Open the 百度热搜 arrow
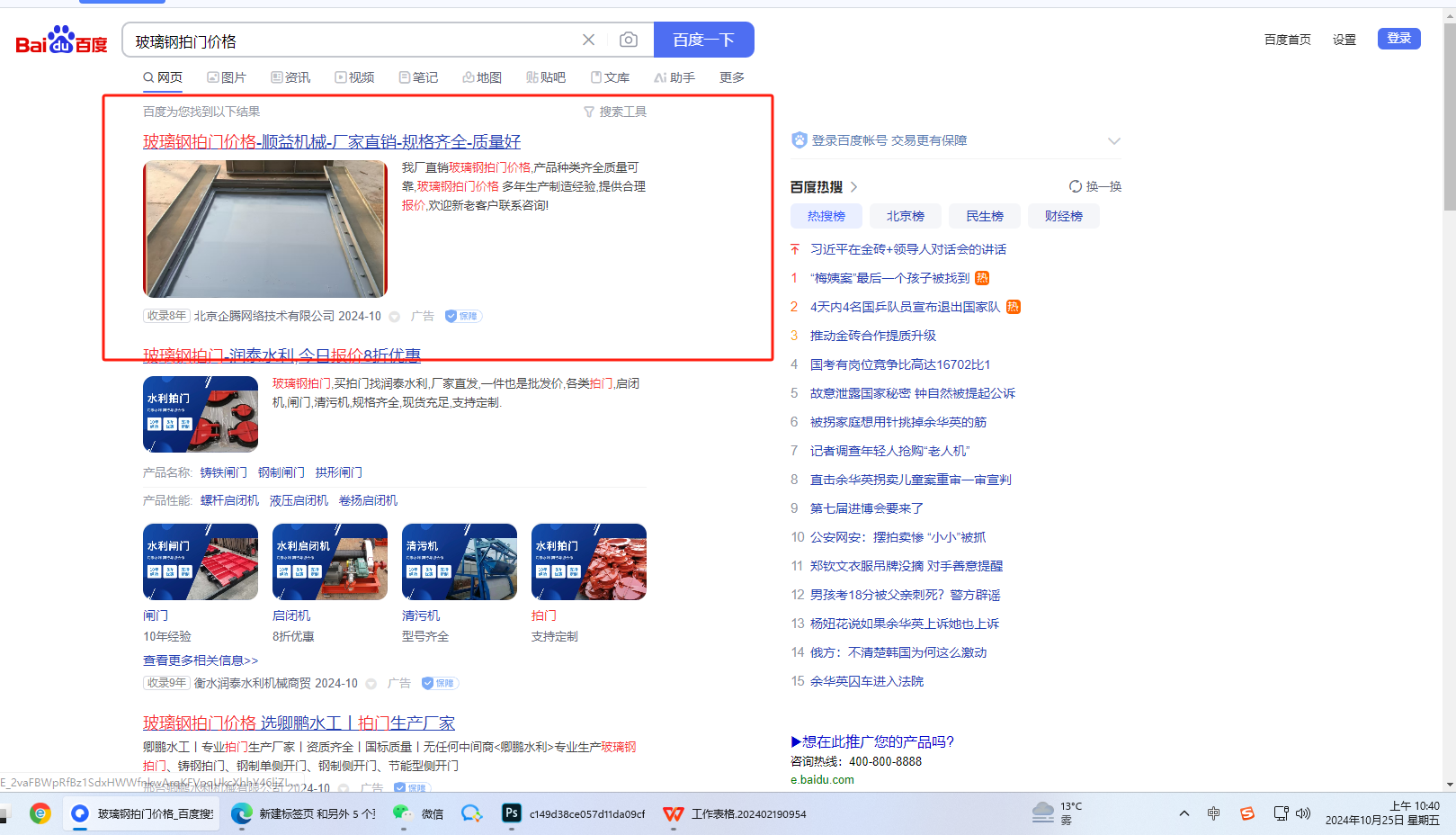This screenshot has height=835, width=1456. (853, 187)
